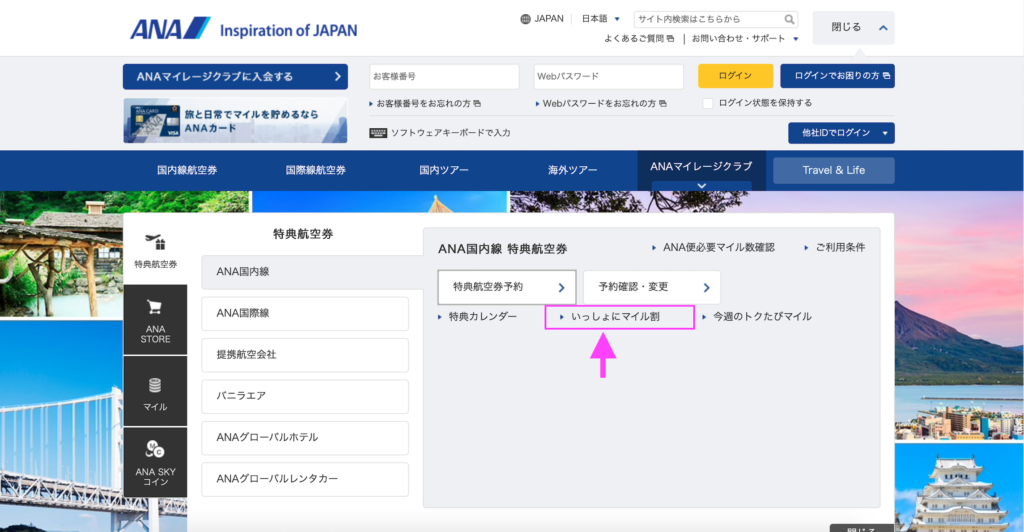Open the ANA SKY コイン icon
Image resolution: width=1024 pixels, height=532 pixels.
155,463
